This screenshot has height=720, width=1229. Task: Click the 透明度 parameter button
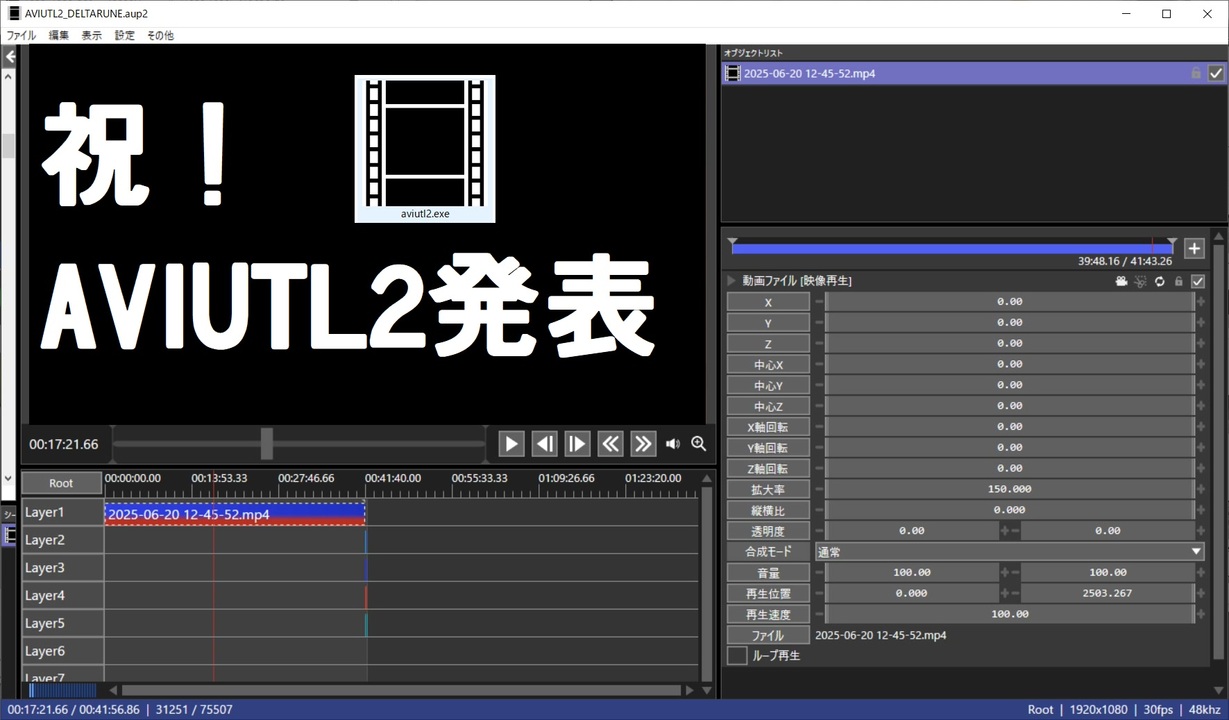click(768, 531)
